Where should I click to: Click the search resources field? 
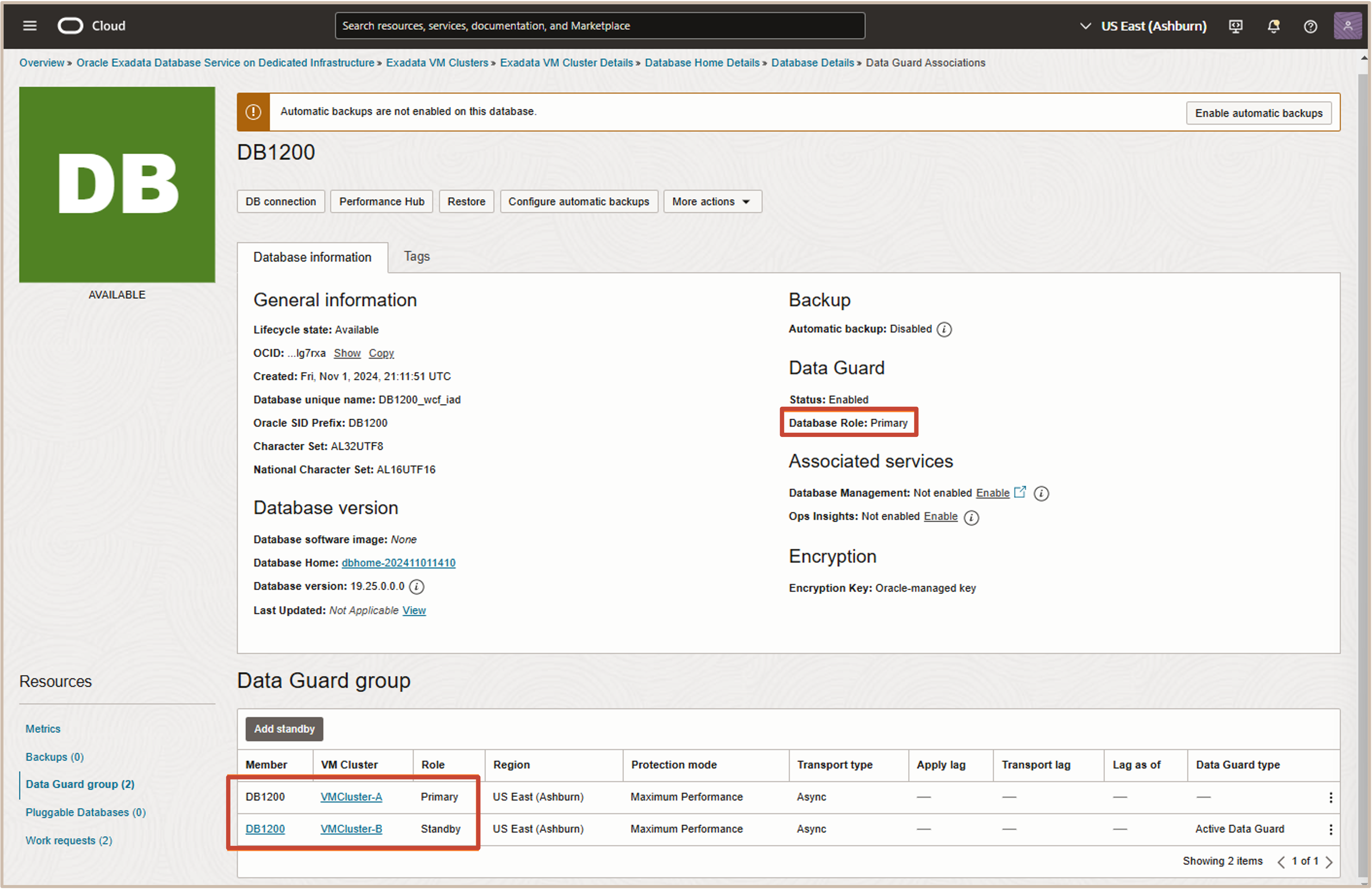[x=600, y=25]
